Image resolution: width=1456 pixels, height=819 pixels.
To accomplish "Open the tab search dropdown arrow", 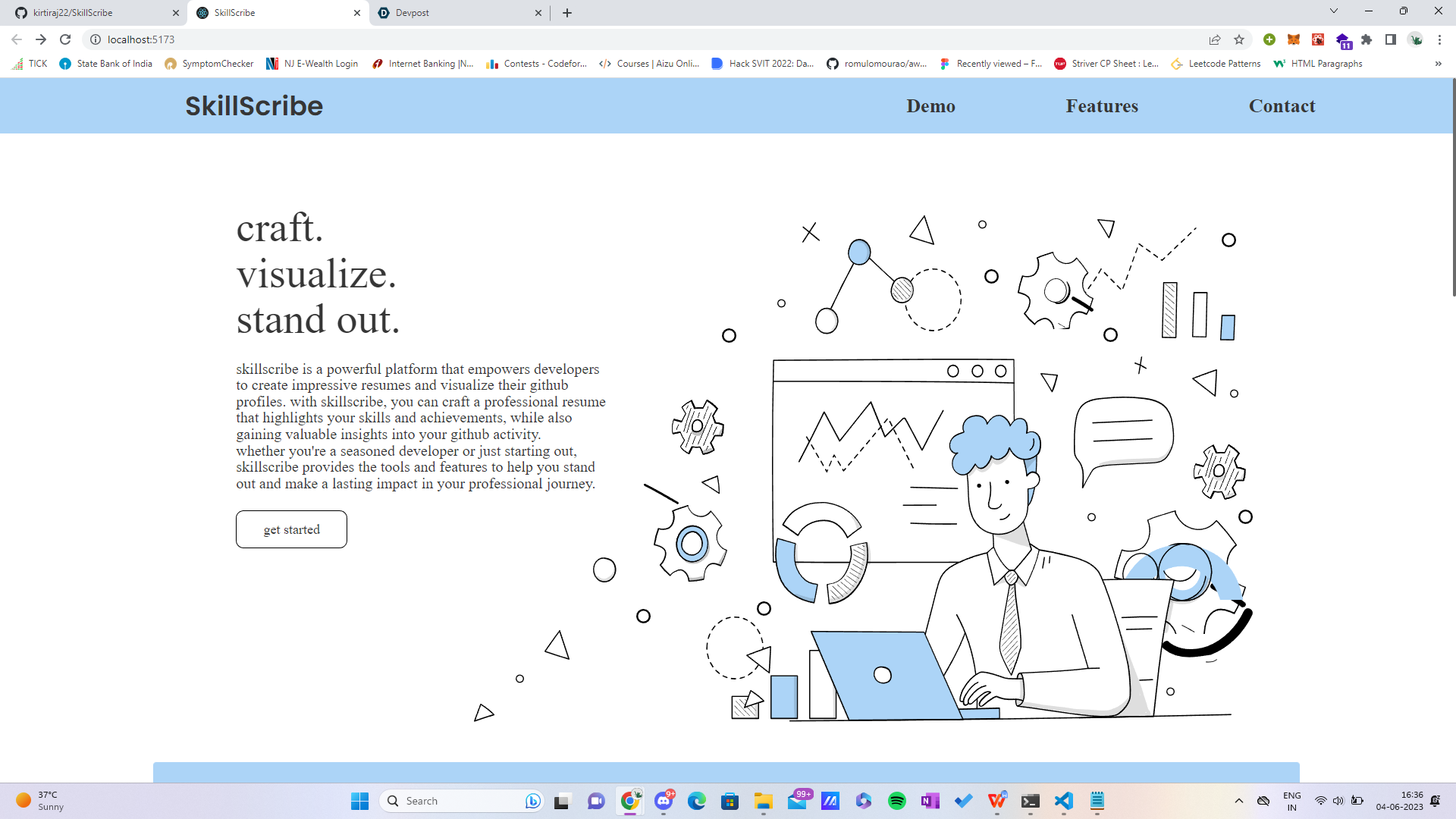I will [1333, 11].
